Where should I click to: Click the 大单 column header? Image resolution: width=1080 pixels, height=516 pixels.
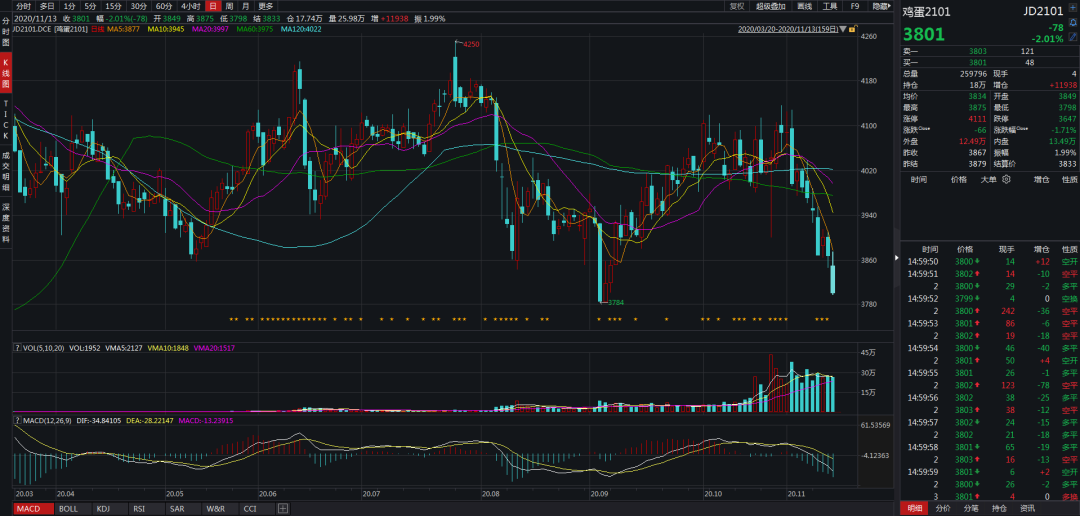coord(990,180)
